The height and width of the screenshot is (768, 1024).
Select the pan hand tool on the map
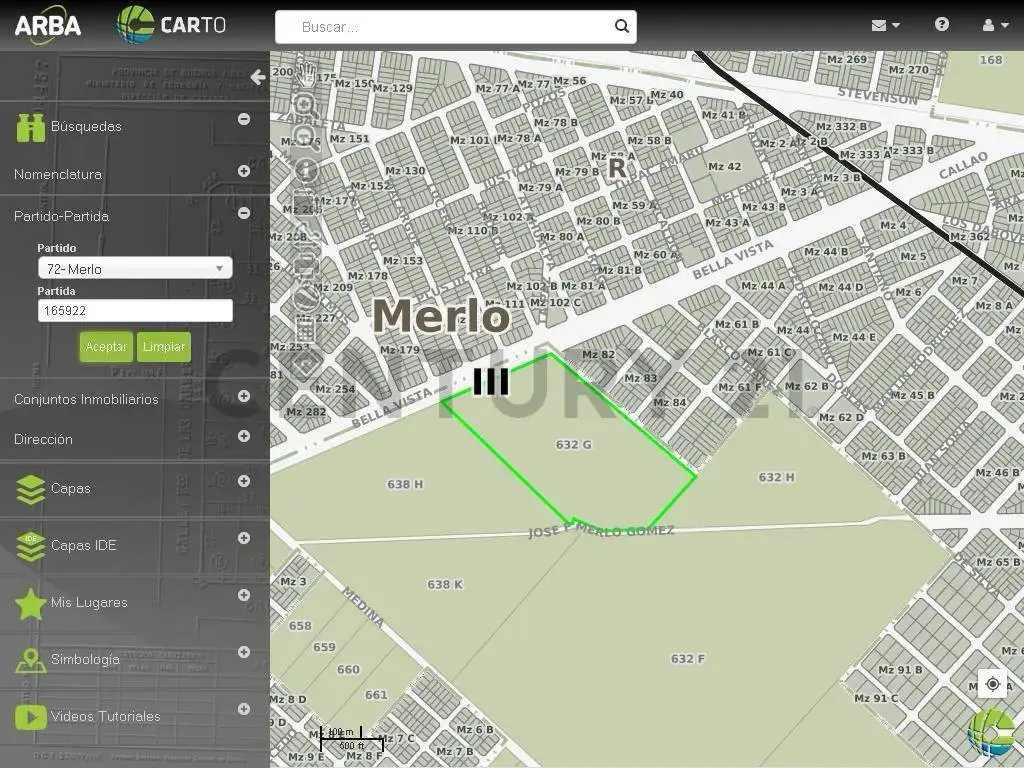pyautogui.click(x=305, y=74)
